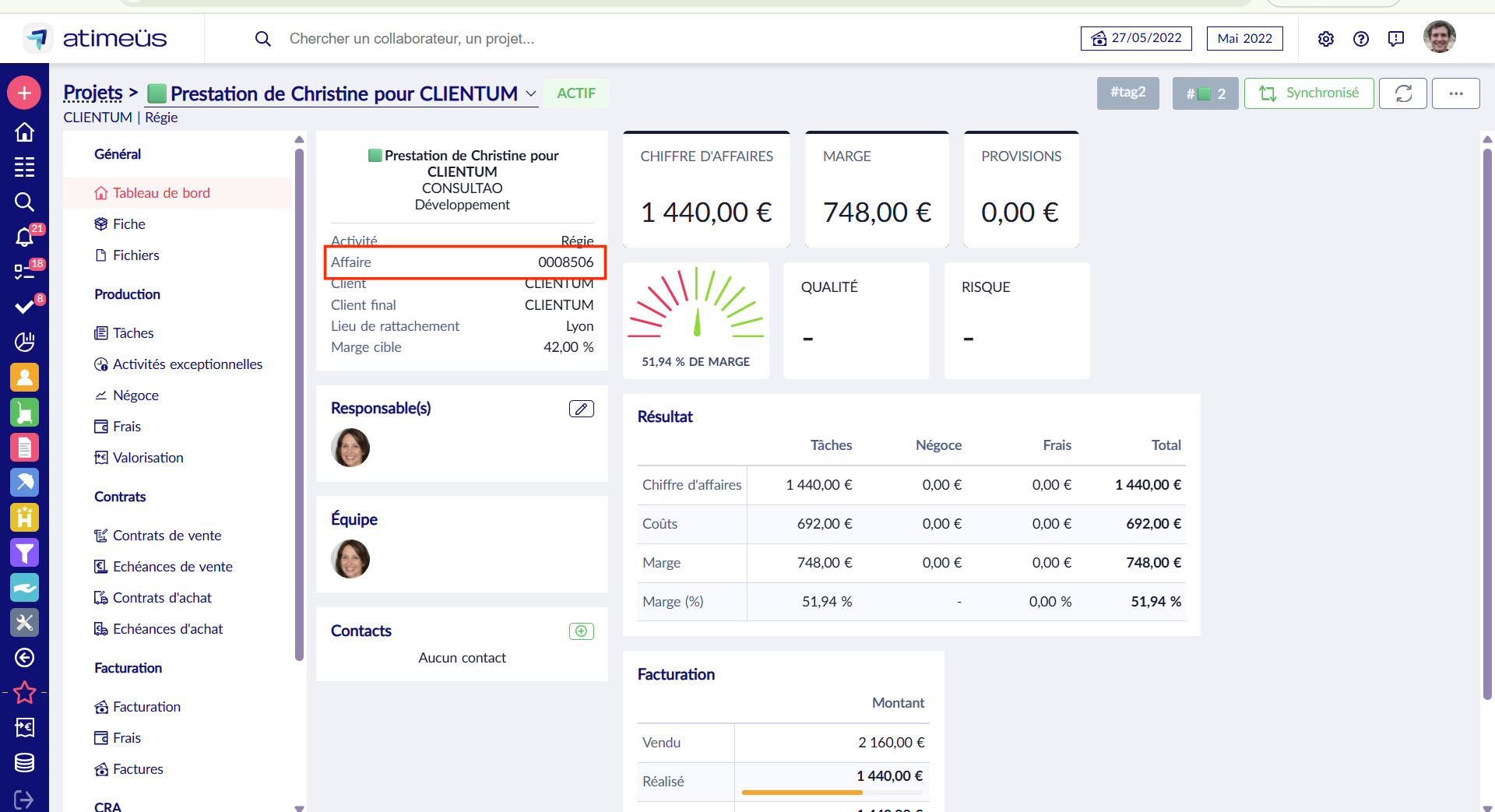This screenshot has width=1495, height=812.
Task: Open task list icon with 18 badge
Action: 24,272
